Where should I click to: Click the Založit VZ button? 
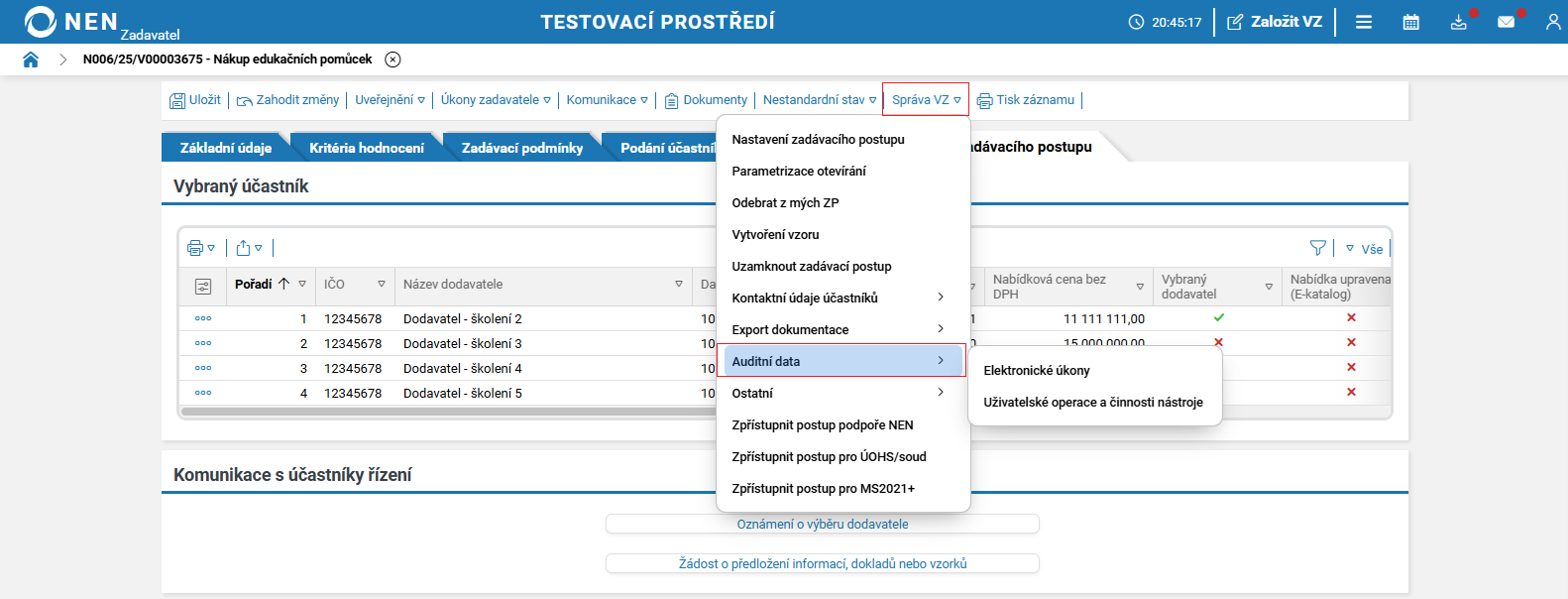[x=1275, y=22]
